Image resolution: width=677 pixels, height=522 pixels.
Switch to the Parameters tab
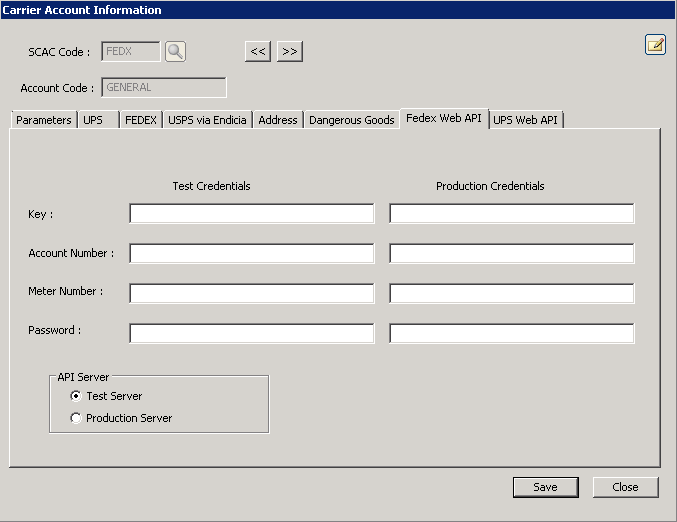[44, 120]
